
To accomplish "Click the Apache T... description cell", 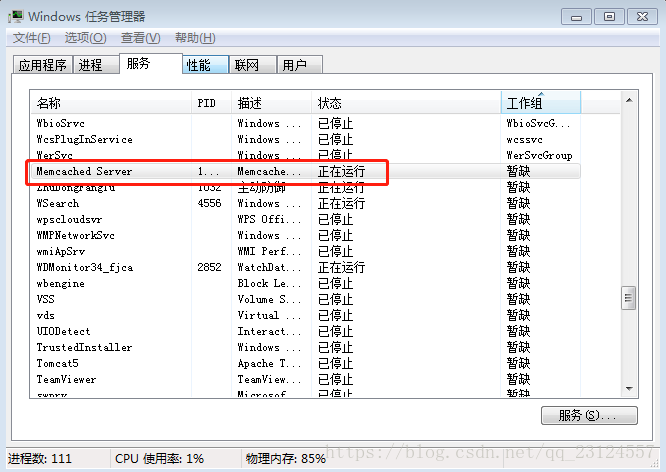I will (269, 363).
